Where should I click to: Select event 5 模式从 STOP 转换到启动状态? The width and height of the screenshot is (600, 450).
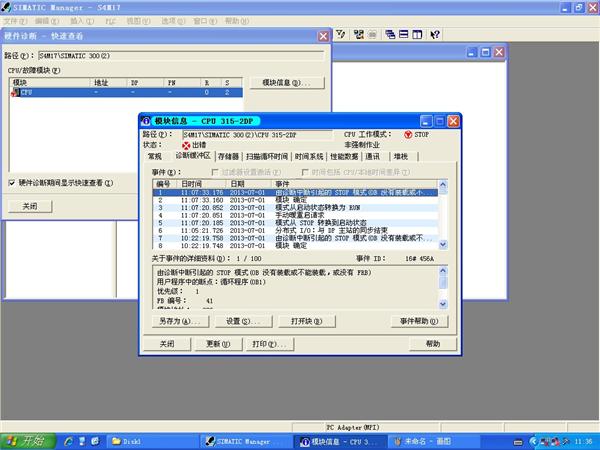pyautogui.click(x=295, y=223)
